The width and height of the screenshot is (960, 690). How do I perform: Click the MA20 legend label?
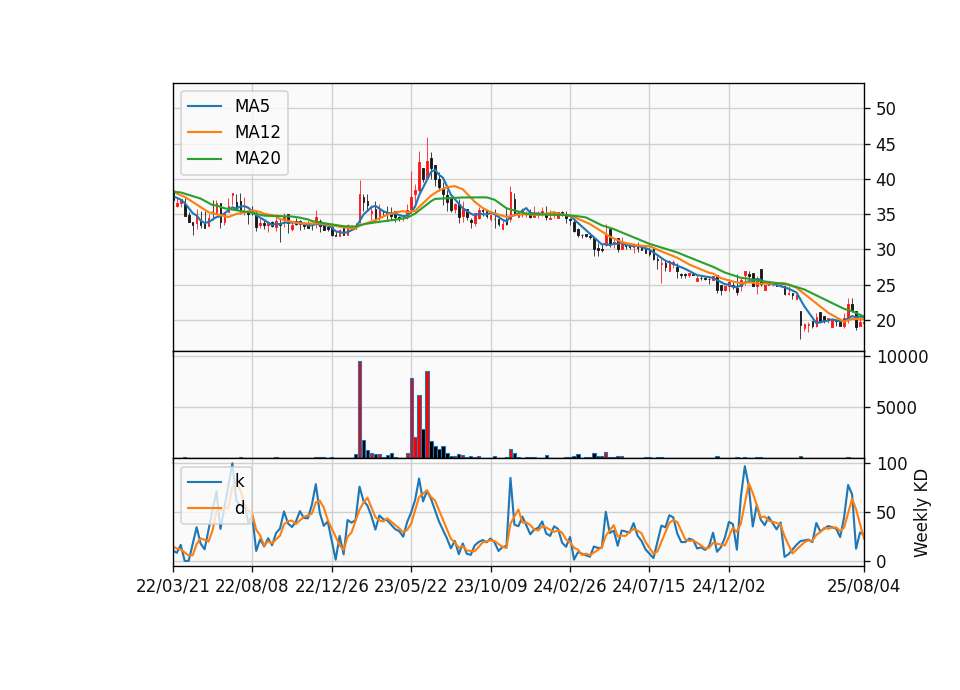(257, 159)
